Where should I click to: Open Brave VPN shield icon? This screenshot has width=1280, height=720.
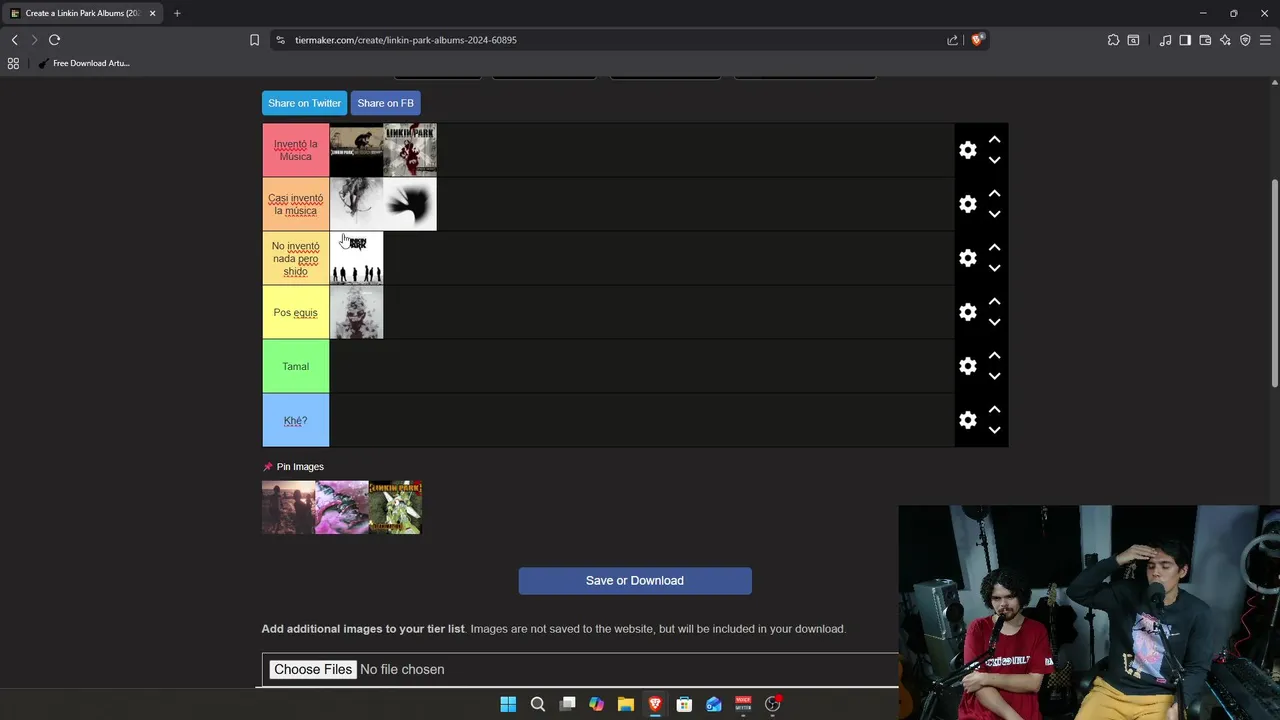click(x=1245, y=40)
